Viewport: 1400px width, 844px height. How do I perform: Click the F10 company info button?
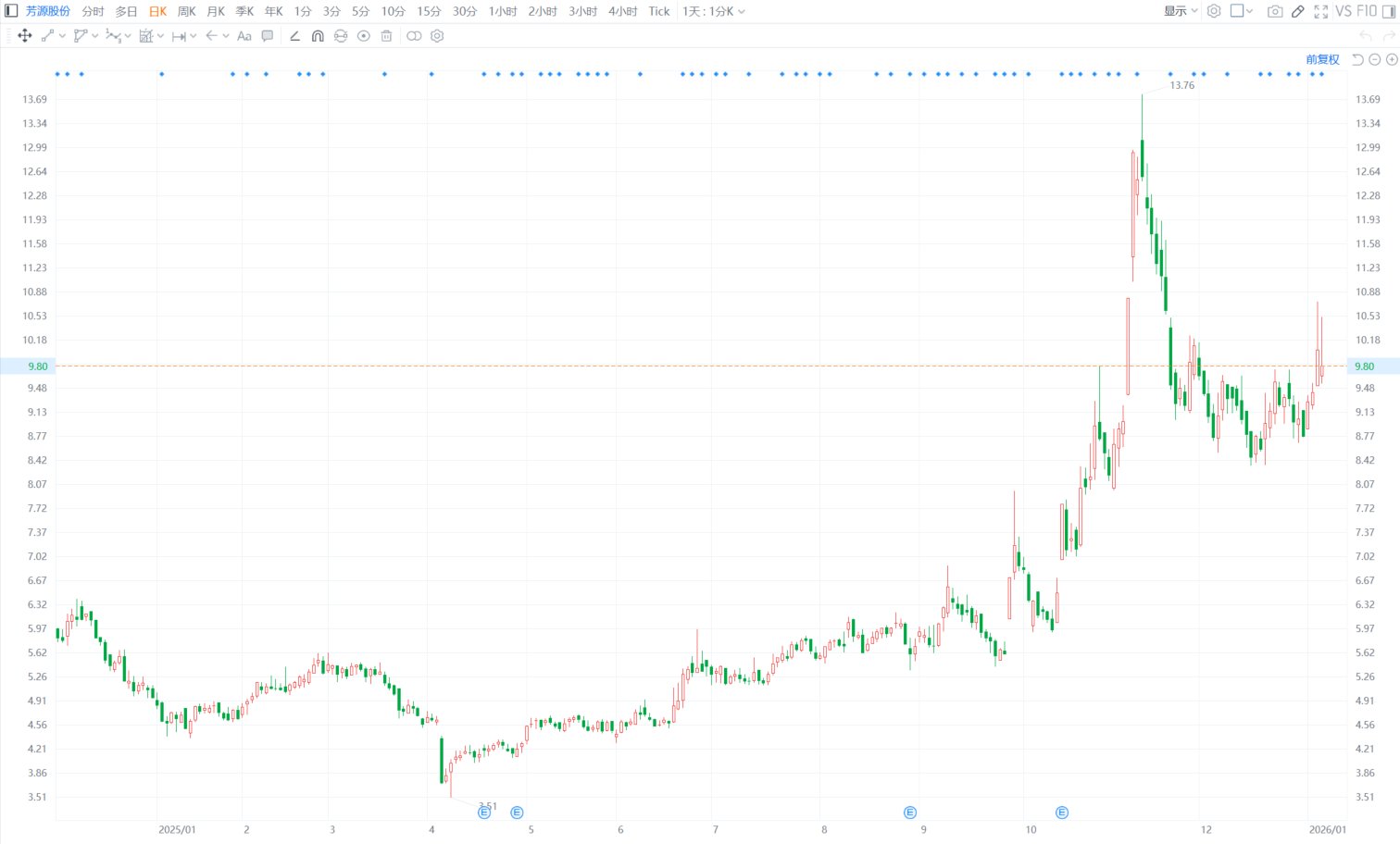click(1367, 11)
